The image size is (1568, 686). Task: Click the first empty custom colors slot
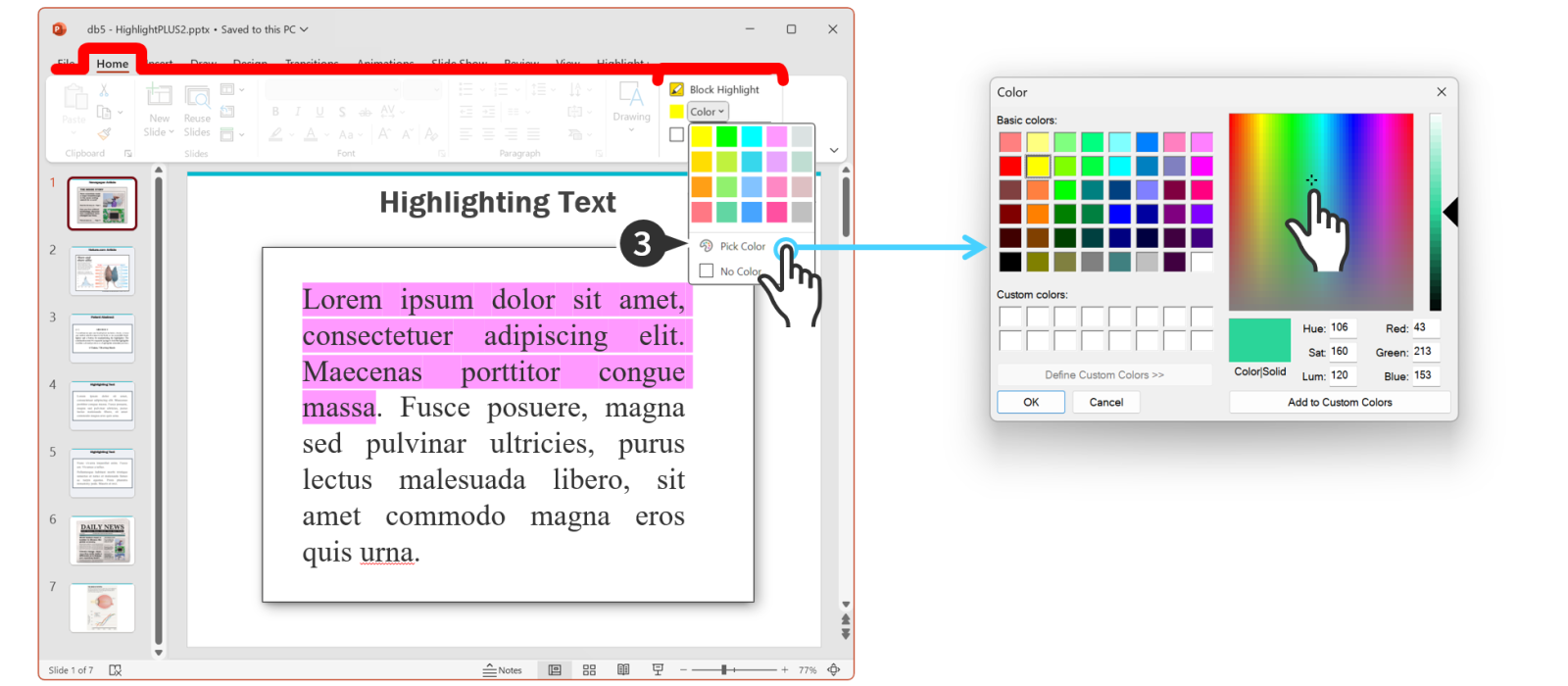(1010, 317)
